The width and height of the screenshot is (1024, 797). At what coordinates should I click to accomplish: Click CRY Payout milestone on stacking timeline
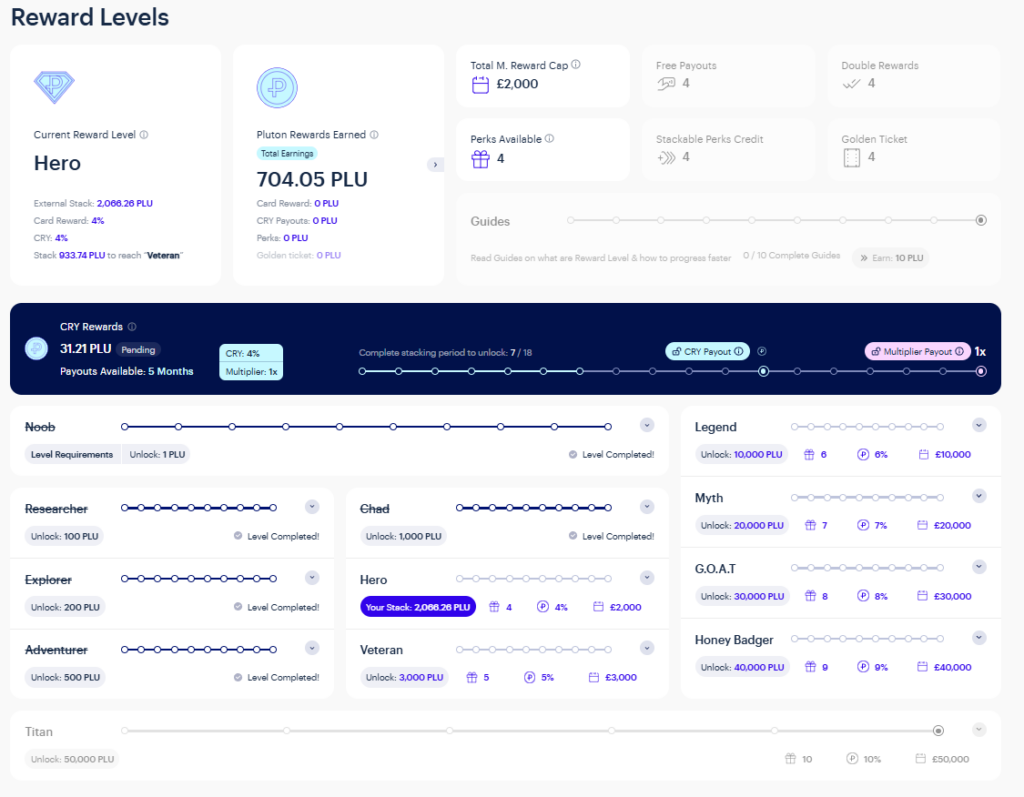763,371
